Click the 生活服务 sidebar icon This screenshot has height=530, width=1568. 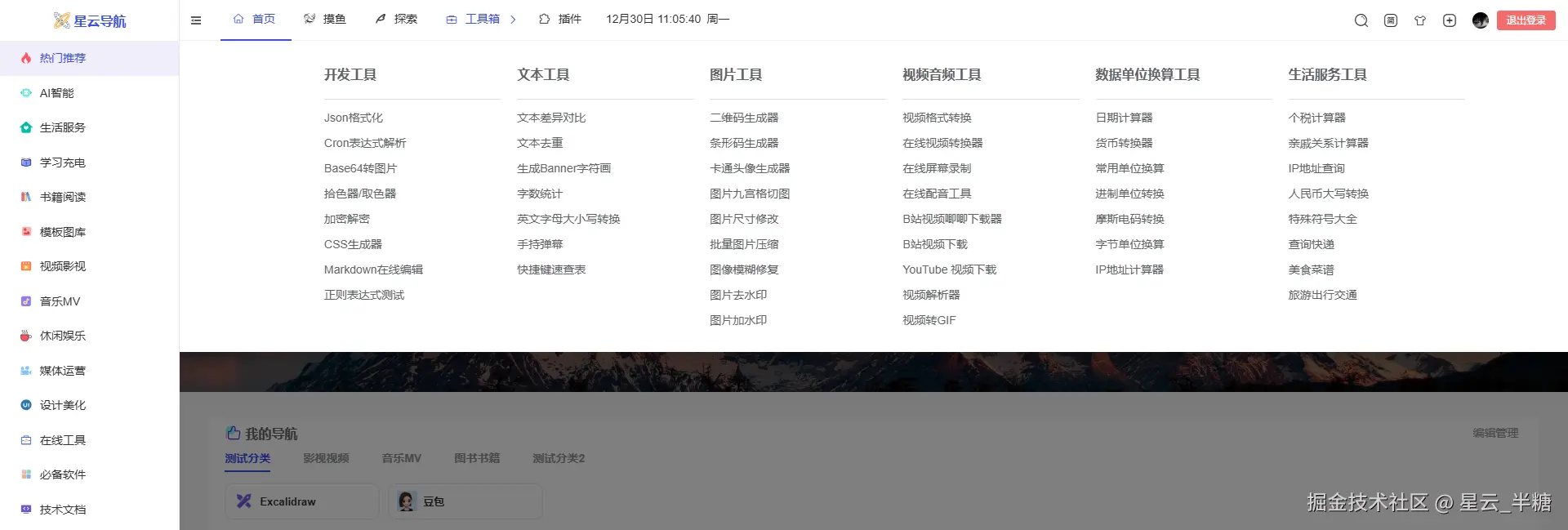26,127
